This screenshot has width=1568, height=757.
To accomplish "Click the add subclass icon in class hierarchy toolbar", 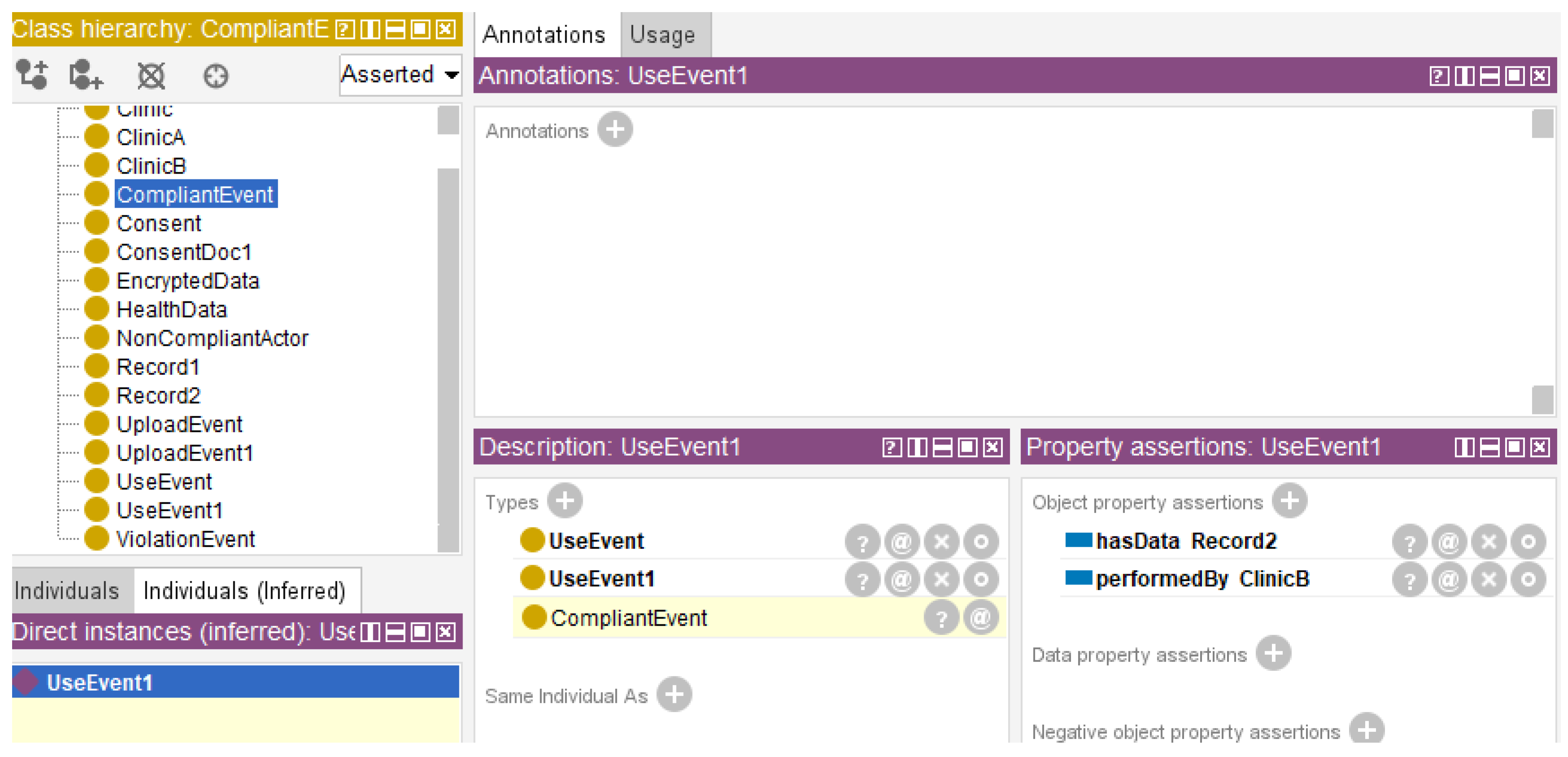I will (x=32, y=75).
